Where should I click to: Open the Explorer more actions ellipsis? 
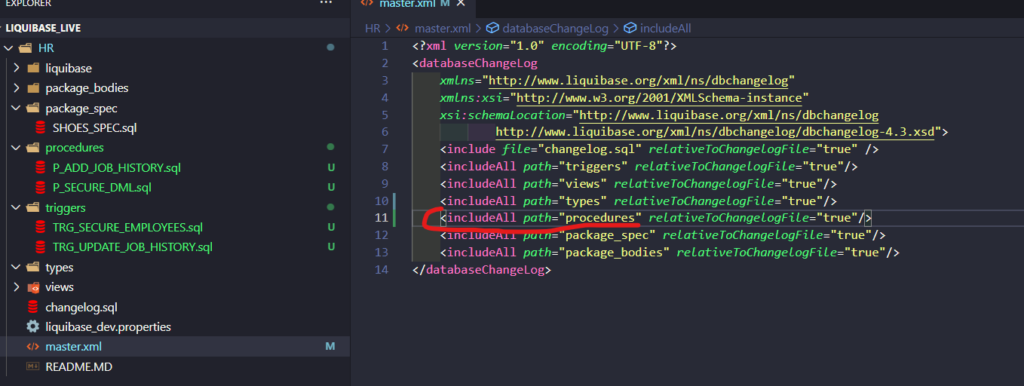tap(326, 3)
